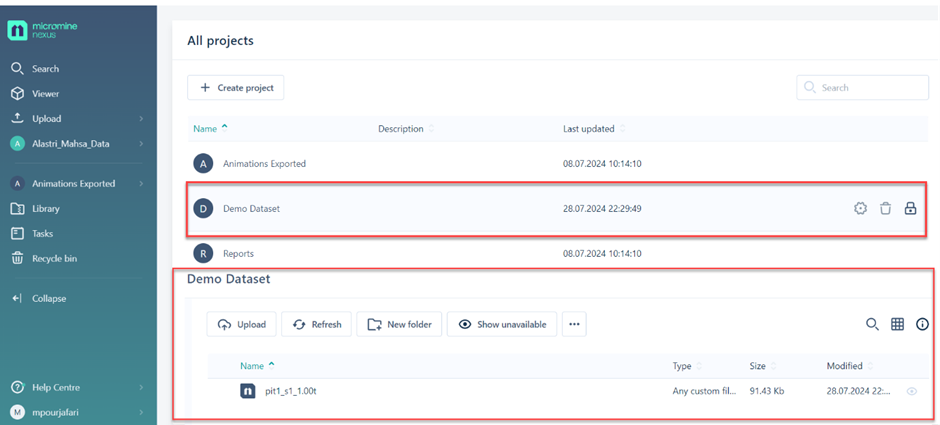Toggle Show unavailable files
Screen dimensions: 940x425
(502, 324)
